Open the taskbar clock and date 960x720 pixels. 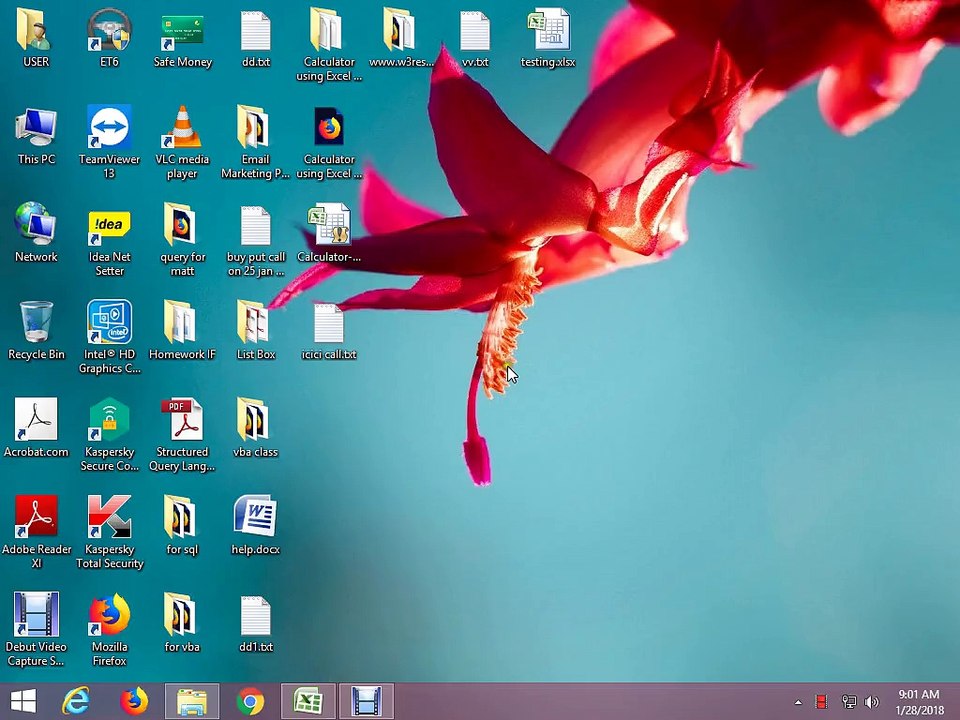pos(920,702)
